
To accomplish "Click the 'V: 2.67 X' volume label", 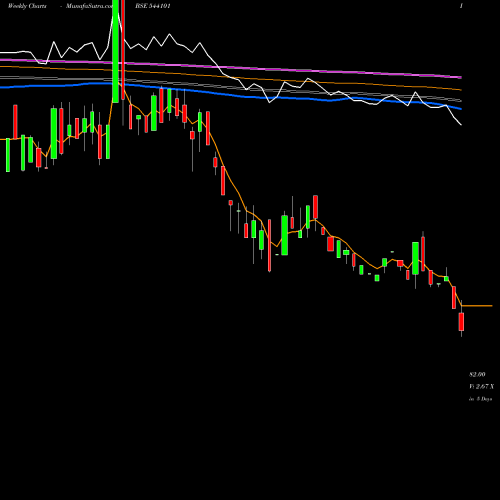I will pyautogui.click(x=481, y=387).
